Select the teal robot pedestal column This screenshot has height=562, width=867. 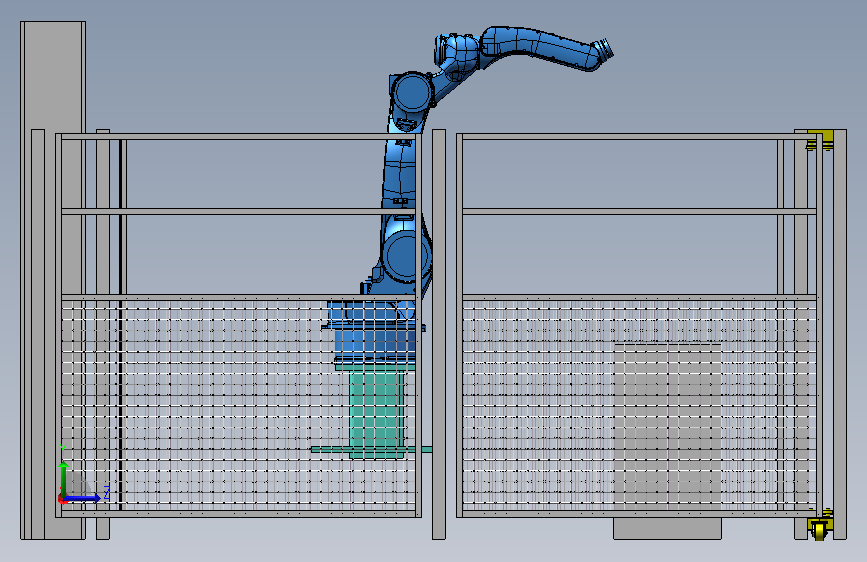(x=377, y=412)
